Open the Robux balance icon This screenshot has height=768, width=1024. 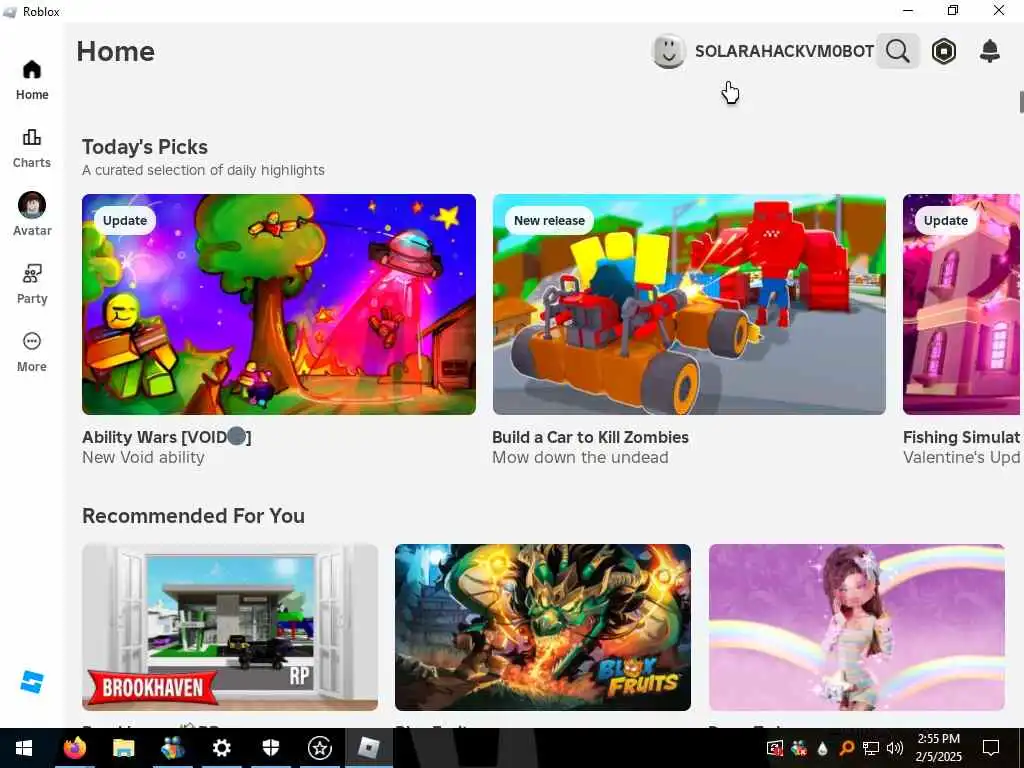point(944,51)
